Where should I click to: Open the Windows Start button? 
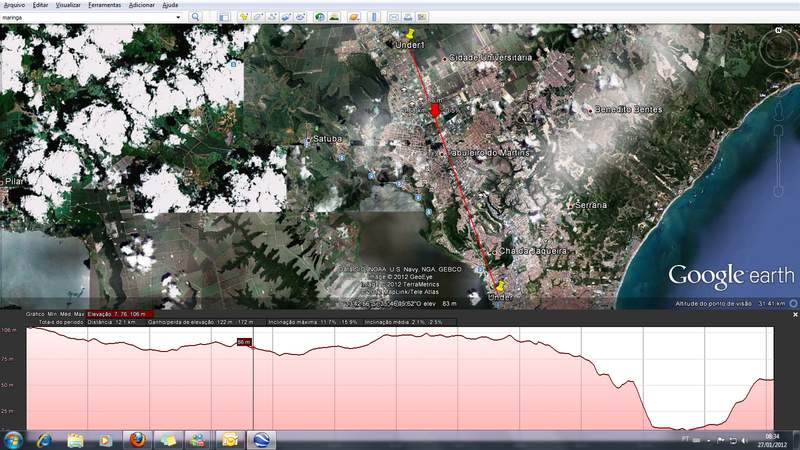(12, 440)
